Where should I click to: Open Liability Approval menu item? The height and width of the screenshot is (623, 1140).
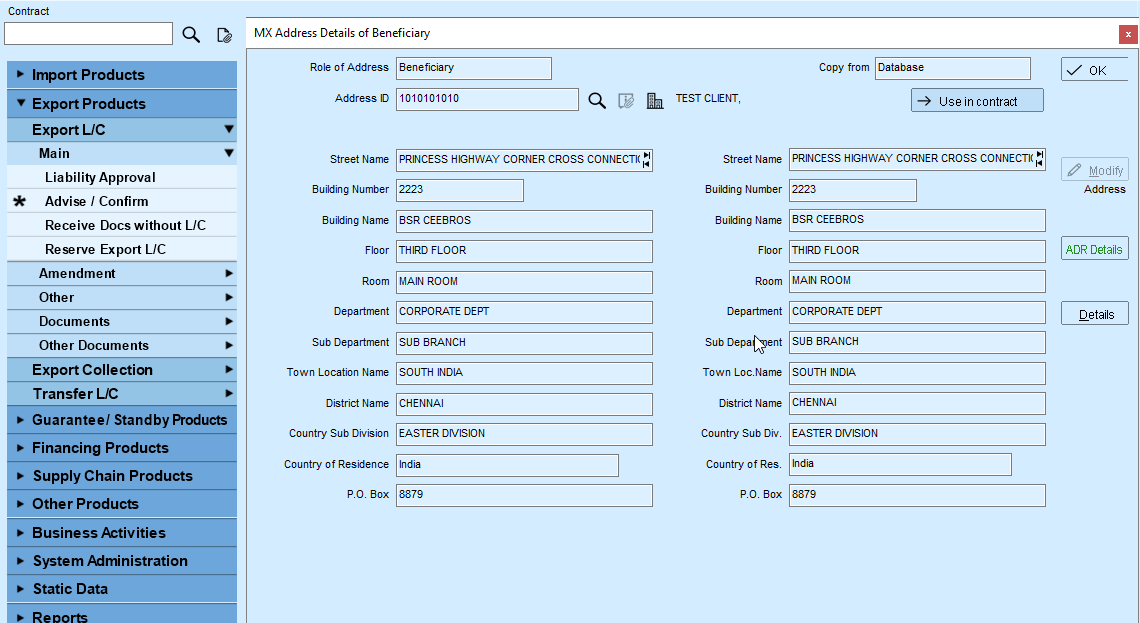pyautogui.click(x=122, y=177)
